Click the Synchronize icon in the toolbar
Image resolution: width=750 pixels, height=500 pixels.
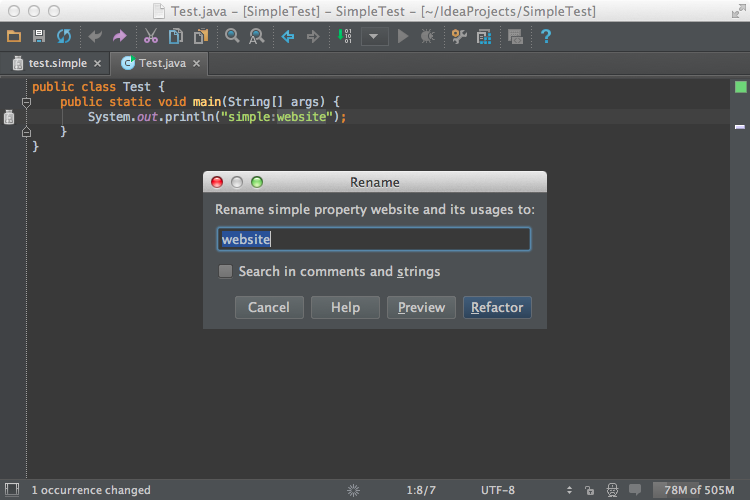63,37
